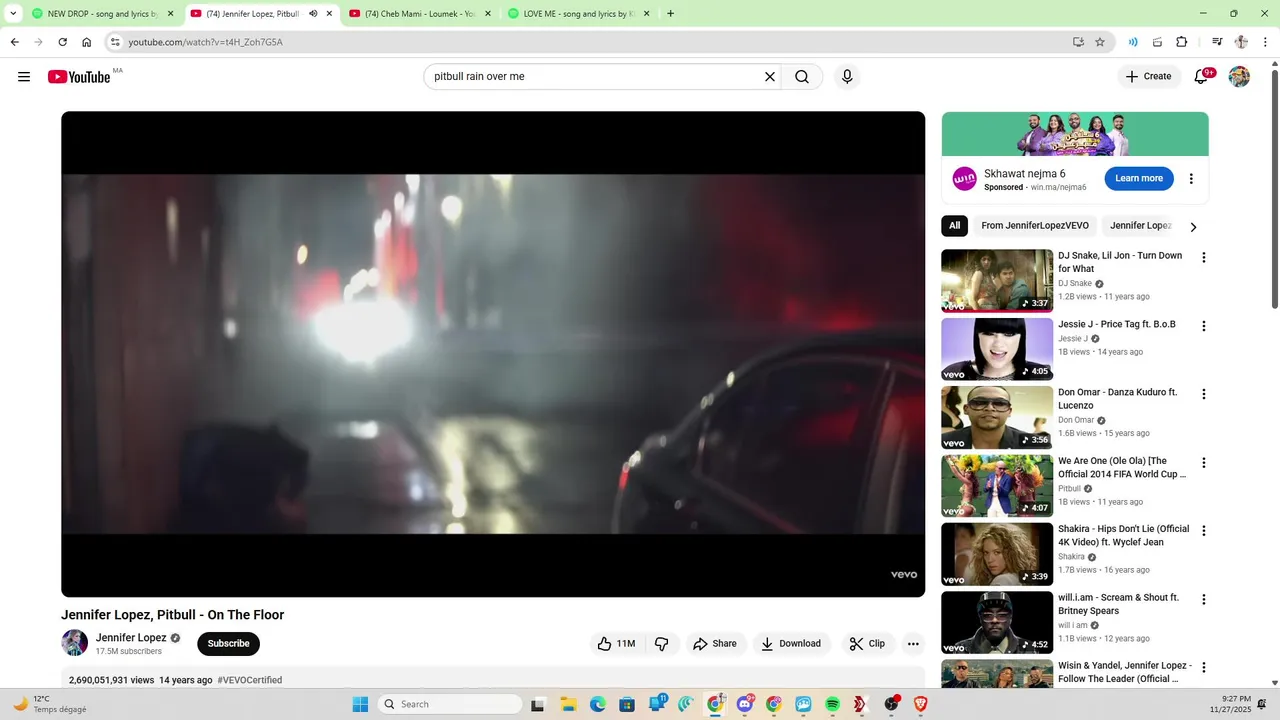Open options for Shakira Hips Don't Lie
This screenshot has width=1280, height=720.
click(x=1204, y=531)
